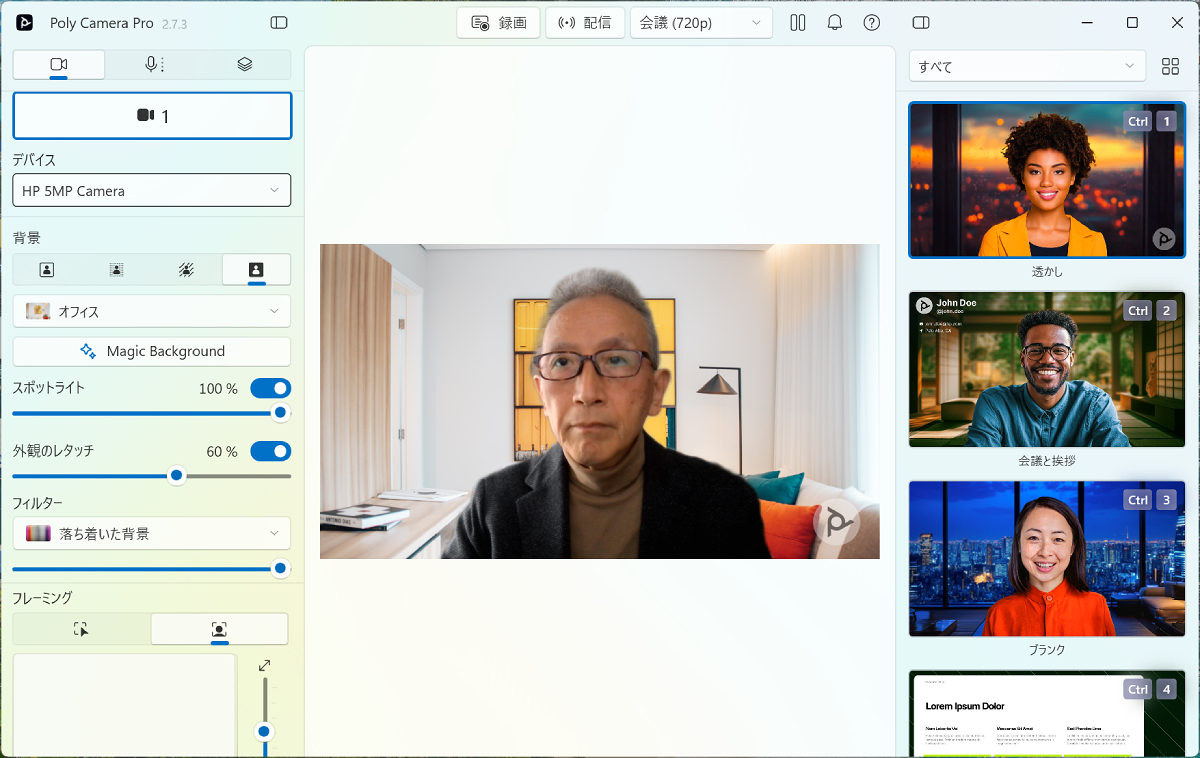Screen dimensions: 1200x758
Task: Click the framing preview area
Action: click(124, 705)
